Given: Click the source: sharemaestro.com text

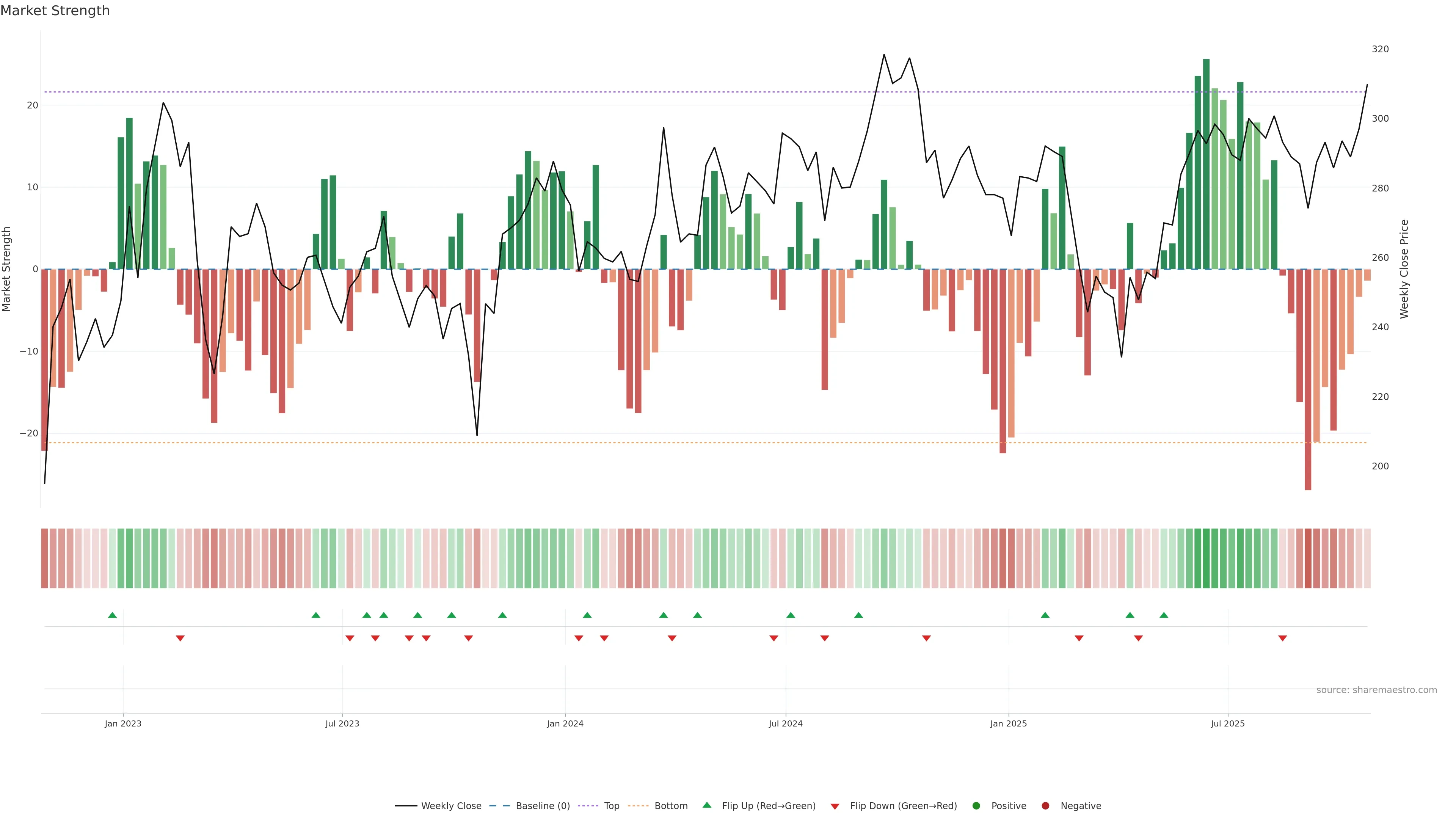Looking at the screenshot, I should (1376, 690).
